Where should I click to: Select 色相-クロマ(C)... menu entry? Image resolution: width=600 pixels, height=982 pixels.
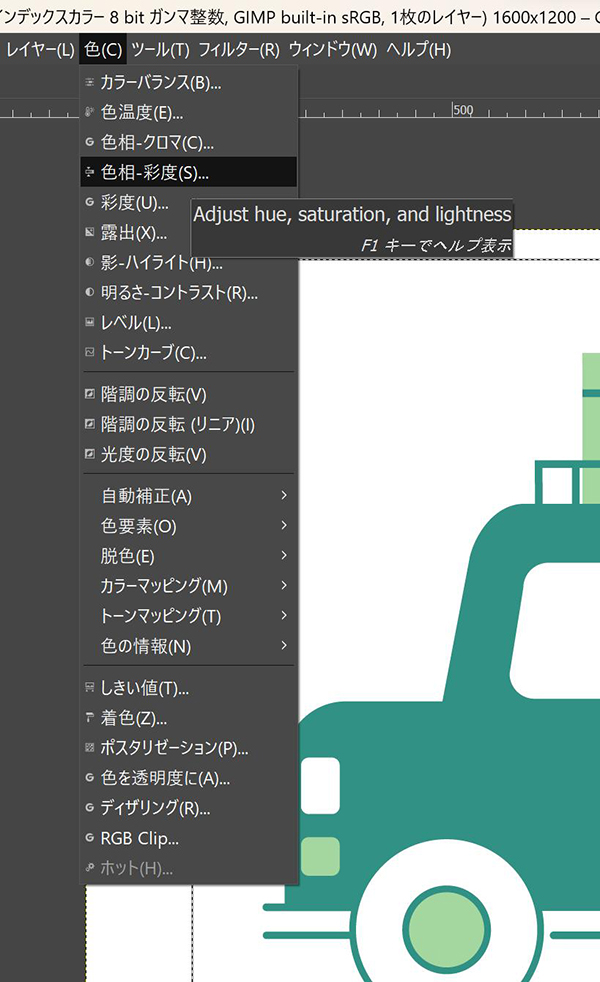coord(189,142)
